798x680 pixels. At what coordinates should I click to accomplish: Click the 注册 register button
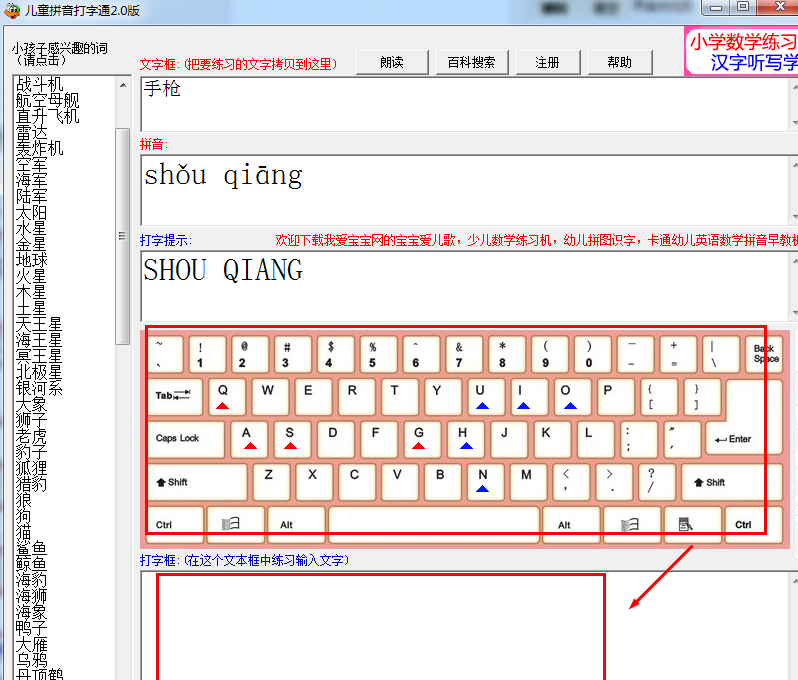click(x=547, y=62)
